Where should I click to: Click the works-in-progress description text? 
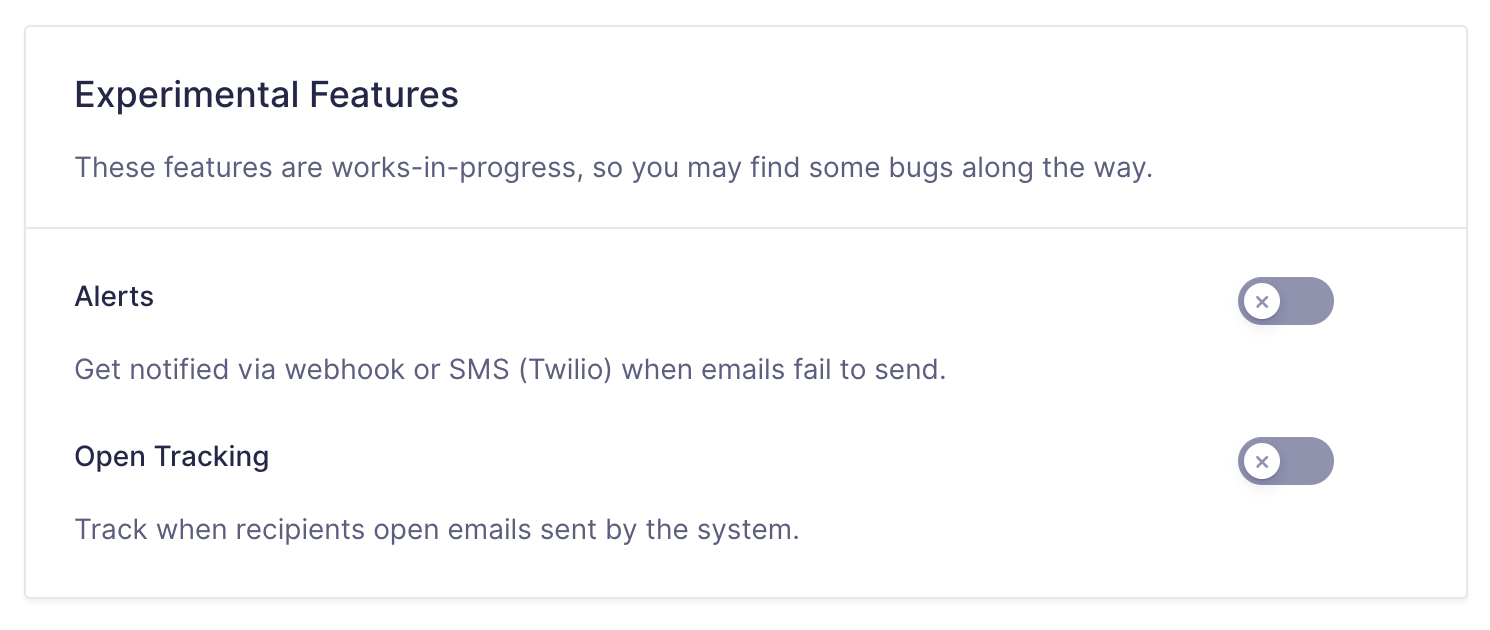pos(614,167)
